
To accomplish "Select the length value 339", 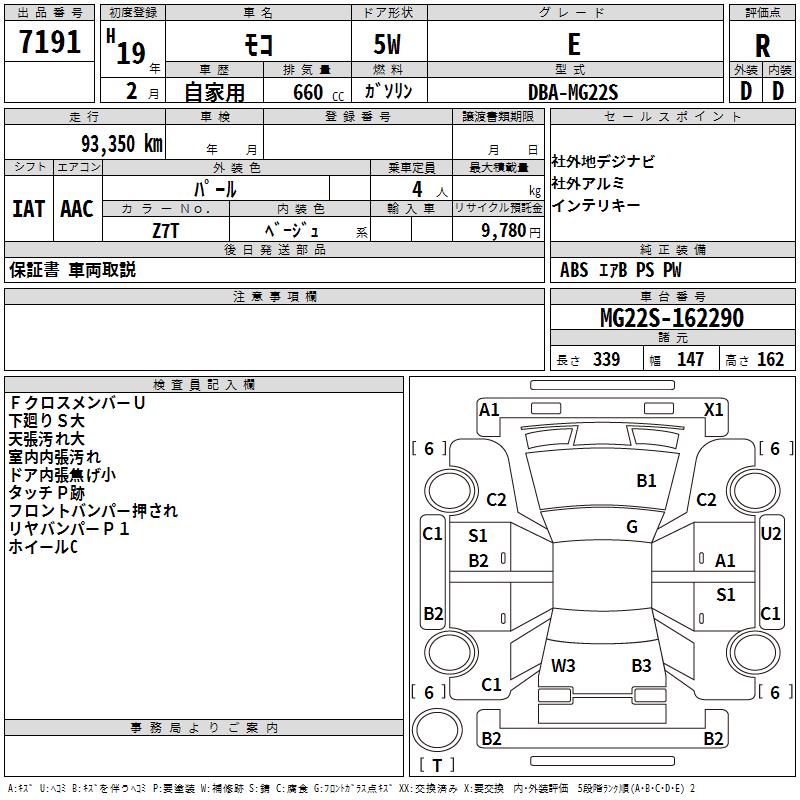I will [607, 359].
